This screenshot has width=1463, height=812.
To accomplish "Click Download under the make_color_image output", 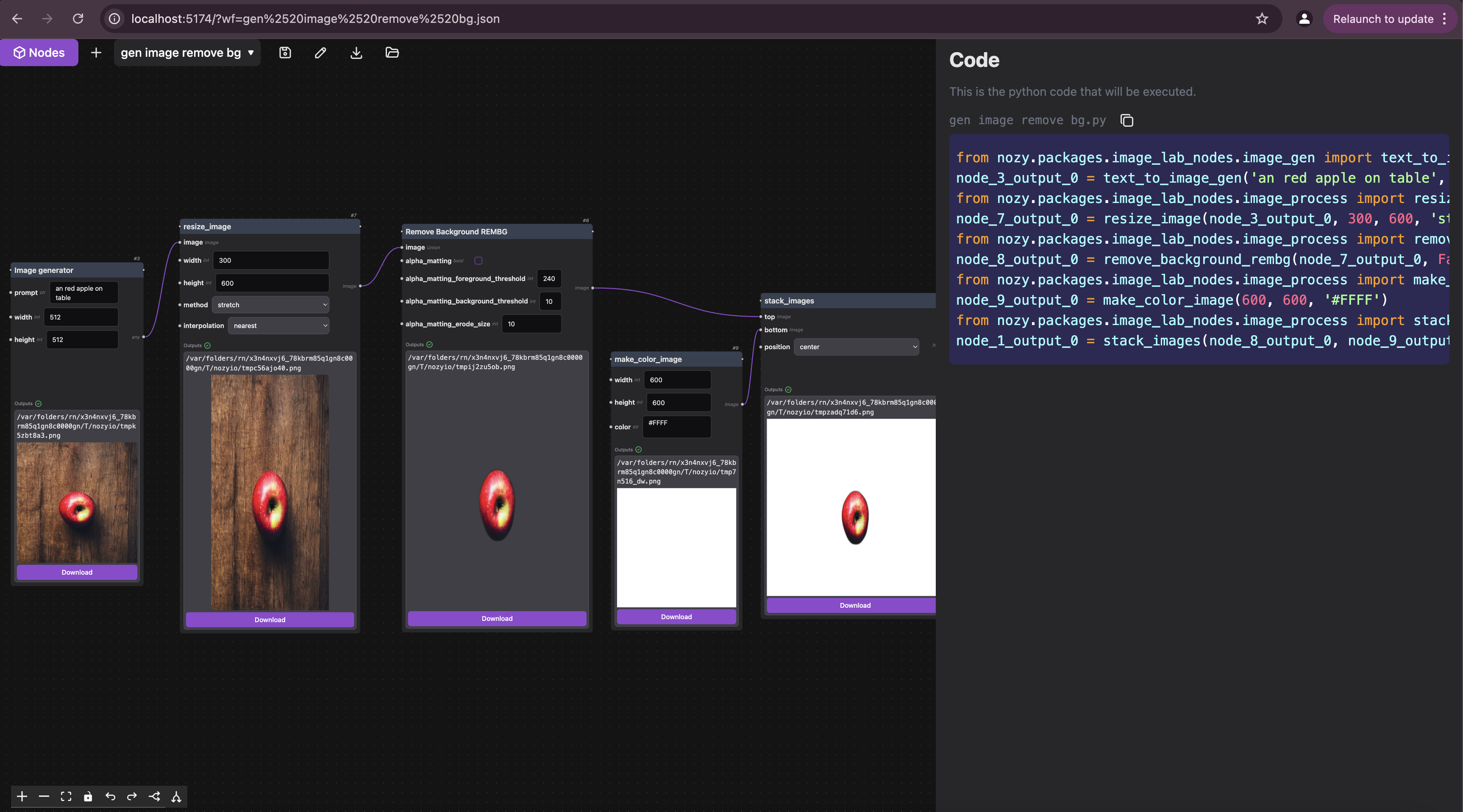I will pos(676,617).
